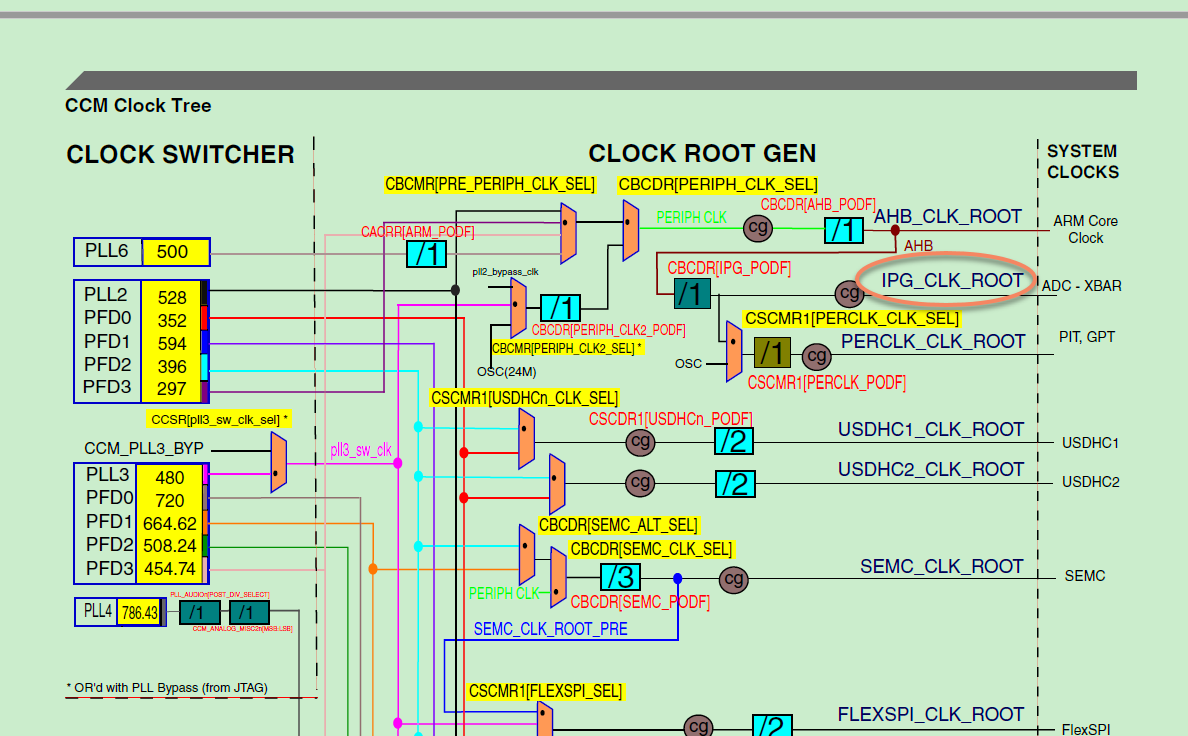
Task: Click the AHB_CLK_ROOT label
Action: tap(948, 217)
